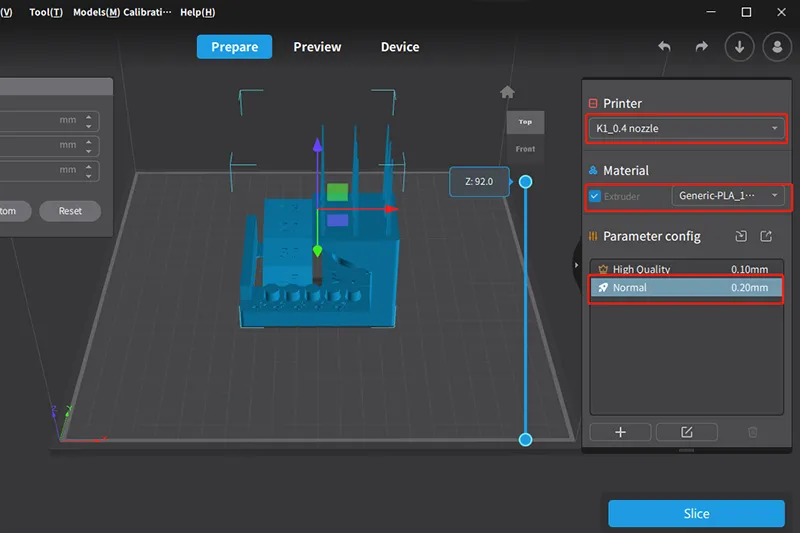Click the undo arrow icon
The image size is (800, 533).
pyautogui.click(x=665, y=47)
